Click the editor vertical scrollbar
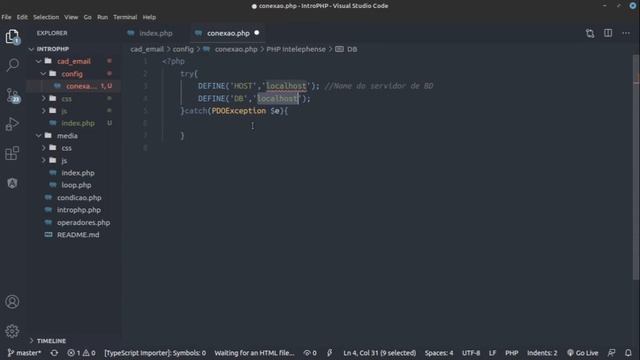The height and width of the screenshot is (360, 640). pyautogui.click(x=636, y=167)
